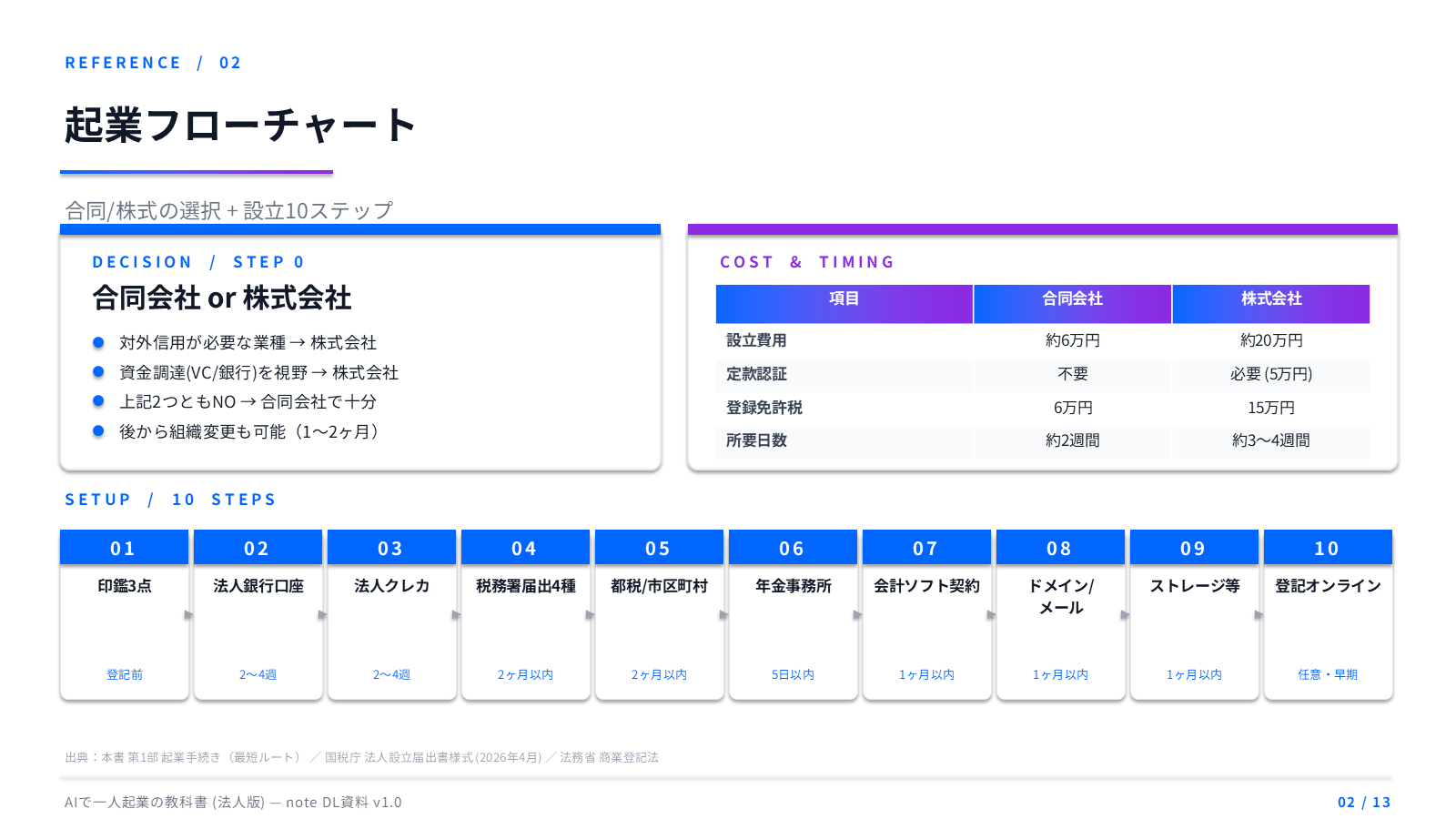Click step header 08

click(1060, 548)
